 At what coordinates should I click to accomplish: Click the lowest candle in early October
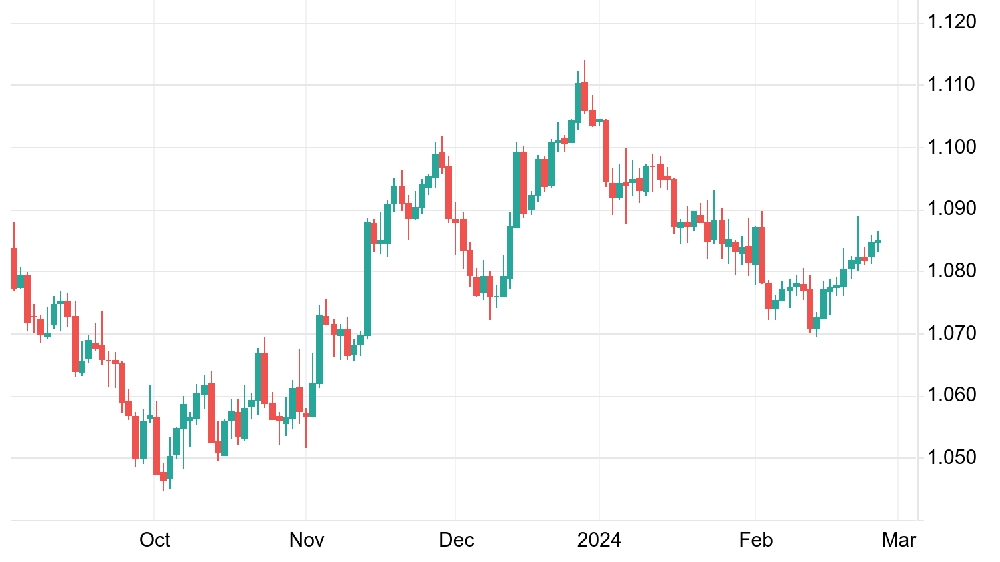(164, 476)
